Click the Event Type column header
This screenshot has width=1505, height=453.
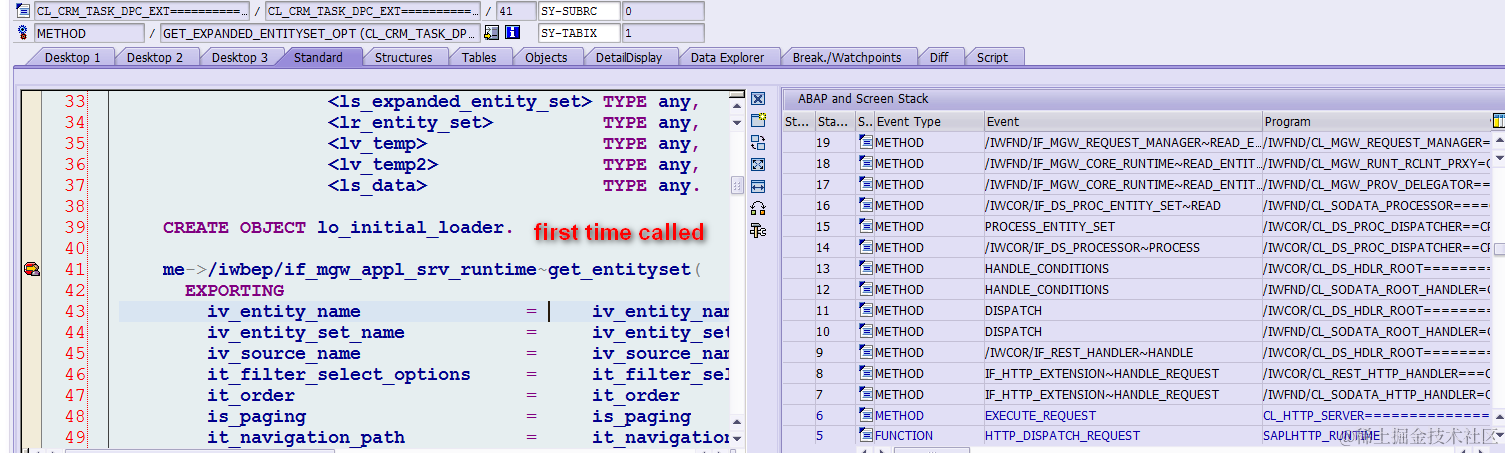[928, 121]
